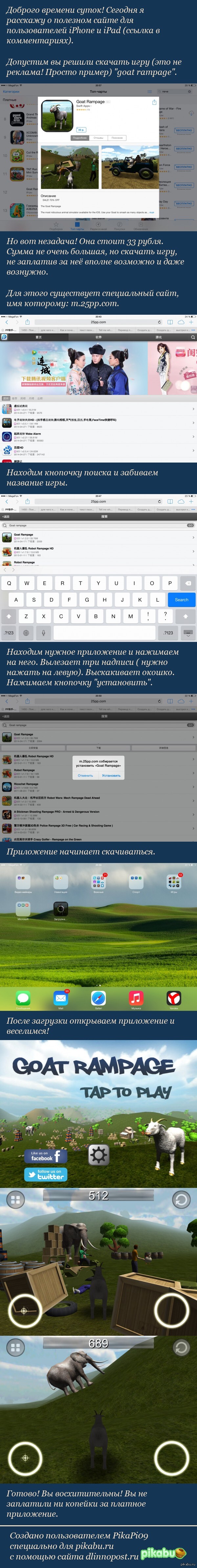Screen dimensions: 197x1568
Task: Open the Подробнее tab in Goat Rampage popup
Action: [80, 138]
